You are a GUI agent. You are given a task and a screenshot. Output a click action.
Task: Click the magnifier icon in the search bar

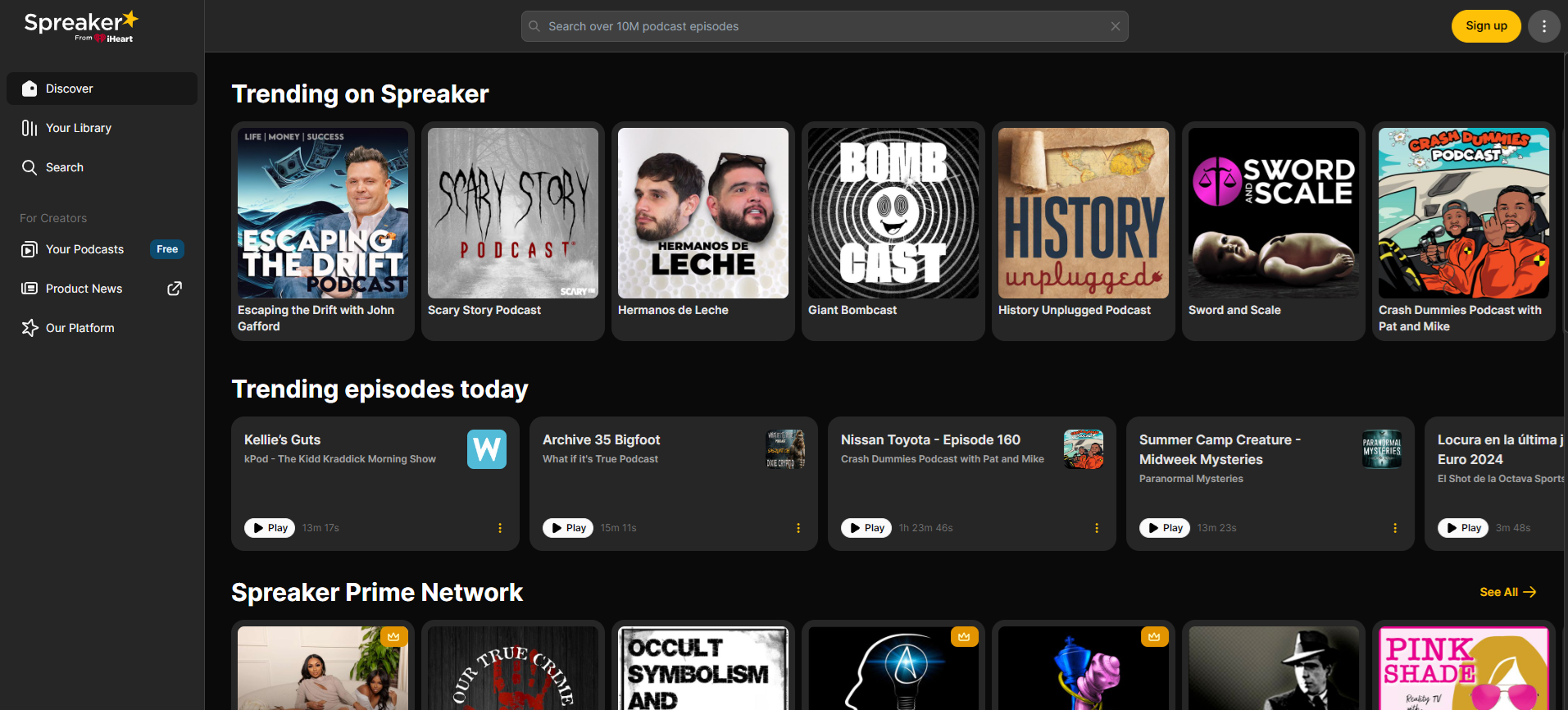(534, 26)
